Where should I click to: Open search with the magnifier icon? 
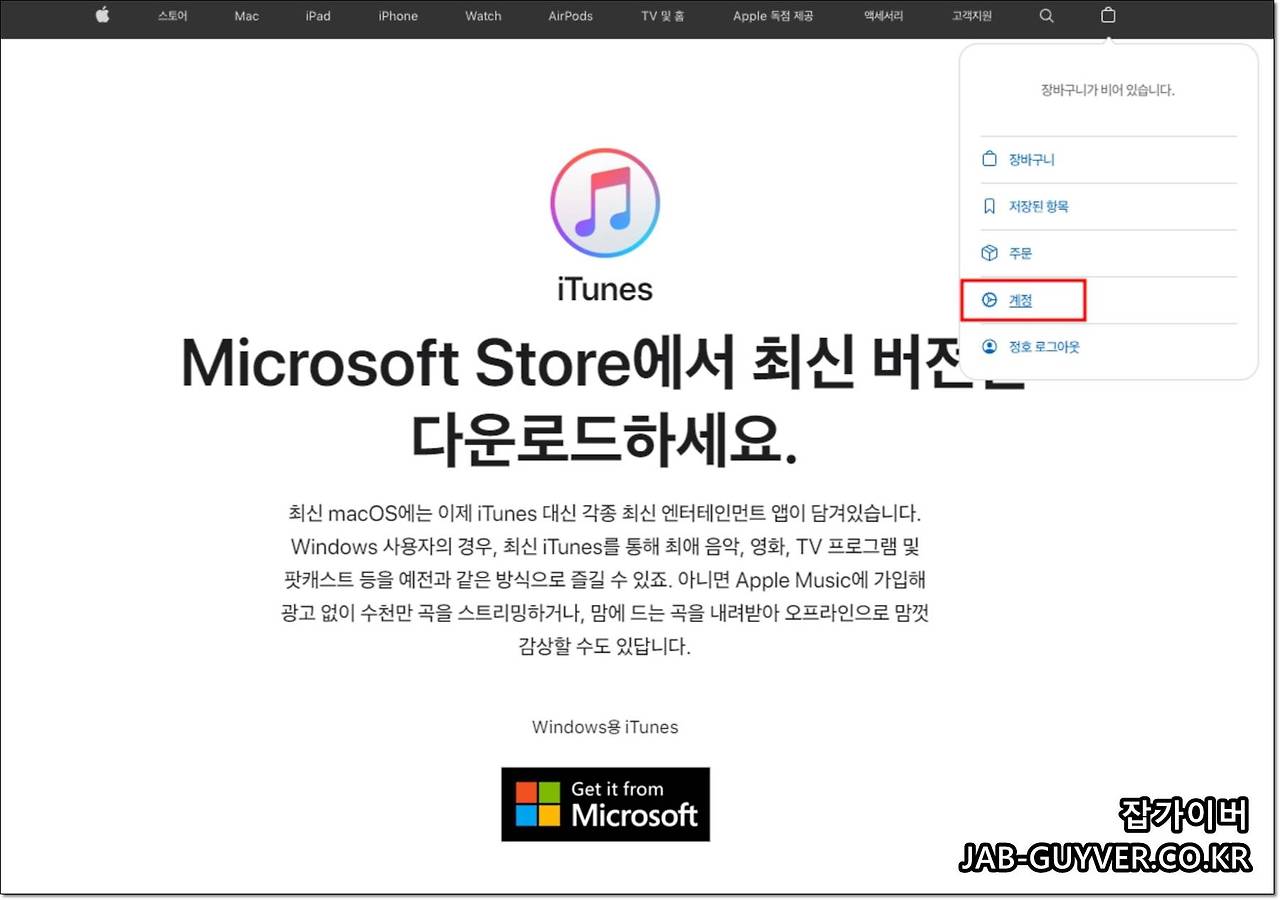pos(1046,15)
